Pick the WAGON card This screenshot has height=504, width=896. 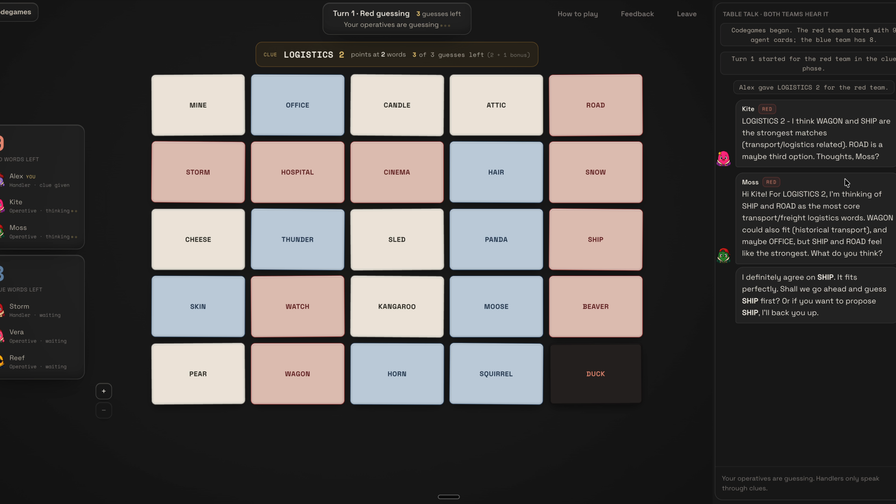pyautogui.click(x=298, y=374)
